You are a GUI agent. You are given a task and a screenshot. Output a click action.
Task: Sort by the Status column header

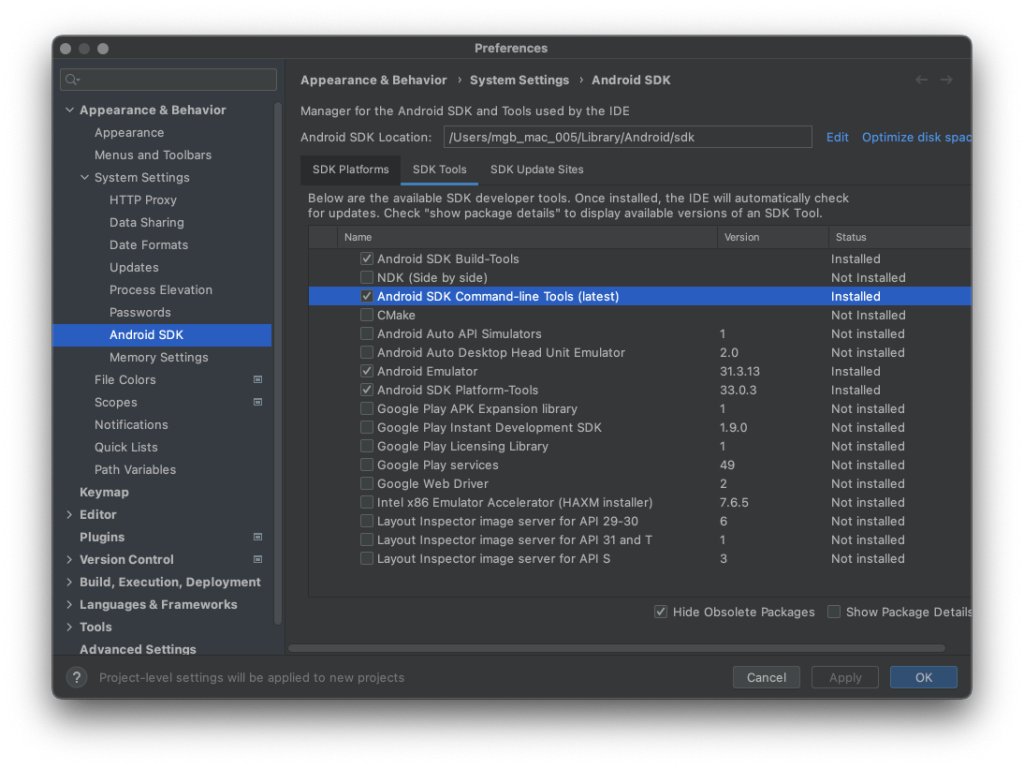(900, 237)
